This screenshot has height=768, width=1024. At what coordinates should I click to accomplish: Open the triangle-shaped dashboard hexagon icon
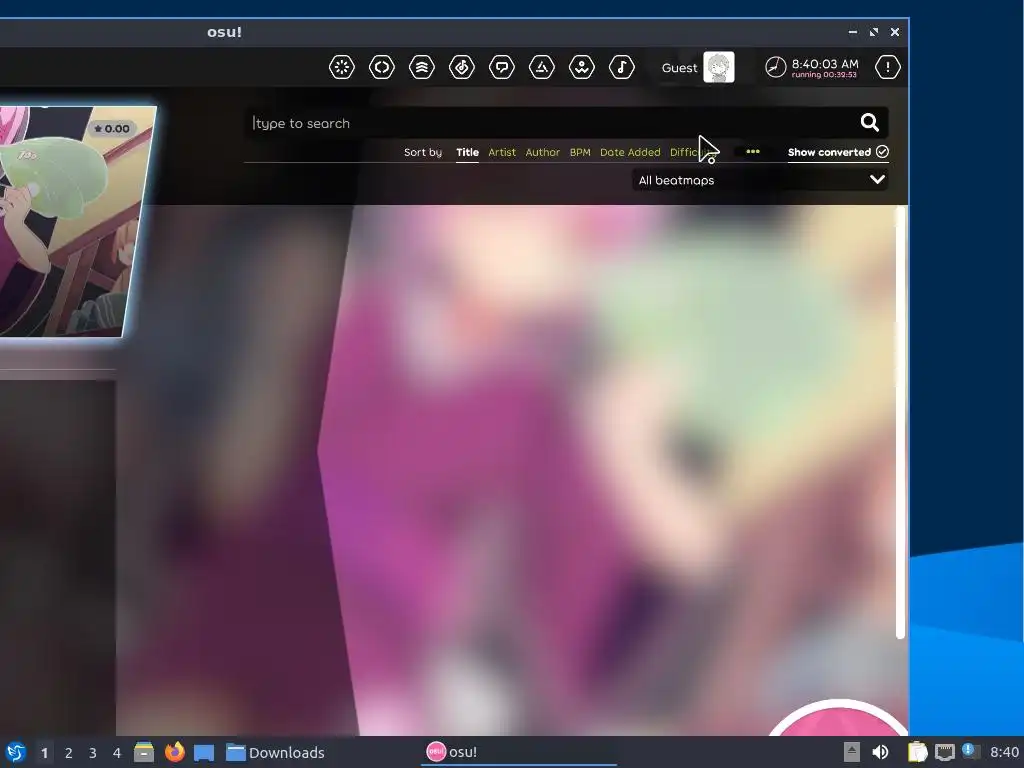[541, 67]
